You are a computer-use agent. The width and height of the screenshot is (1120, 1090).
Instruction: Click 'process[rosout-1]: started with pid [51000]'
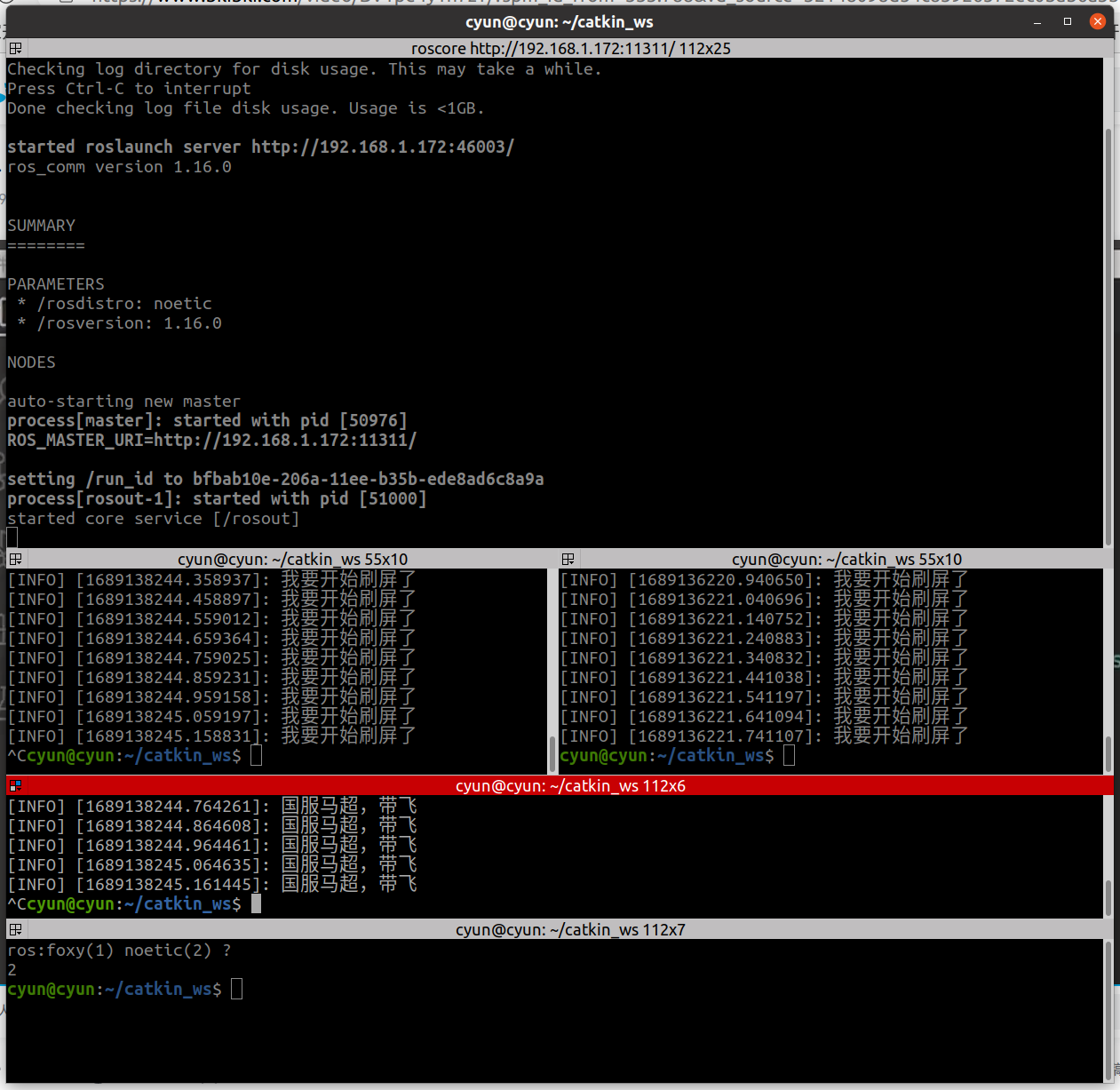tap(217, 498)
